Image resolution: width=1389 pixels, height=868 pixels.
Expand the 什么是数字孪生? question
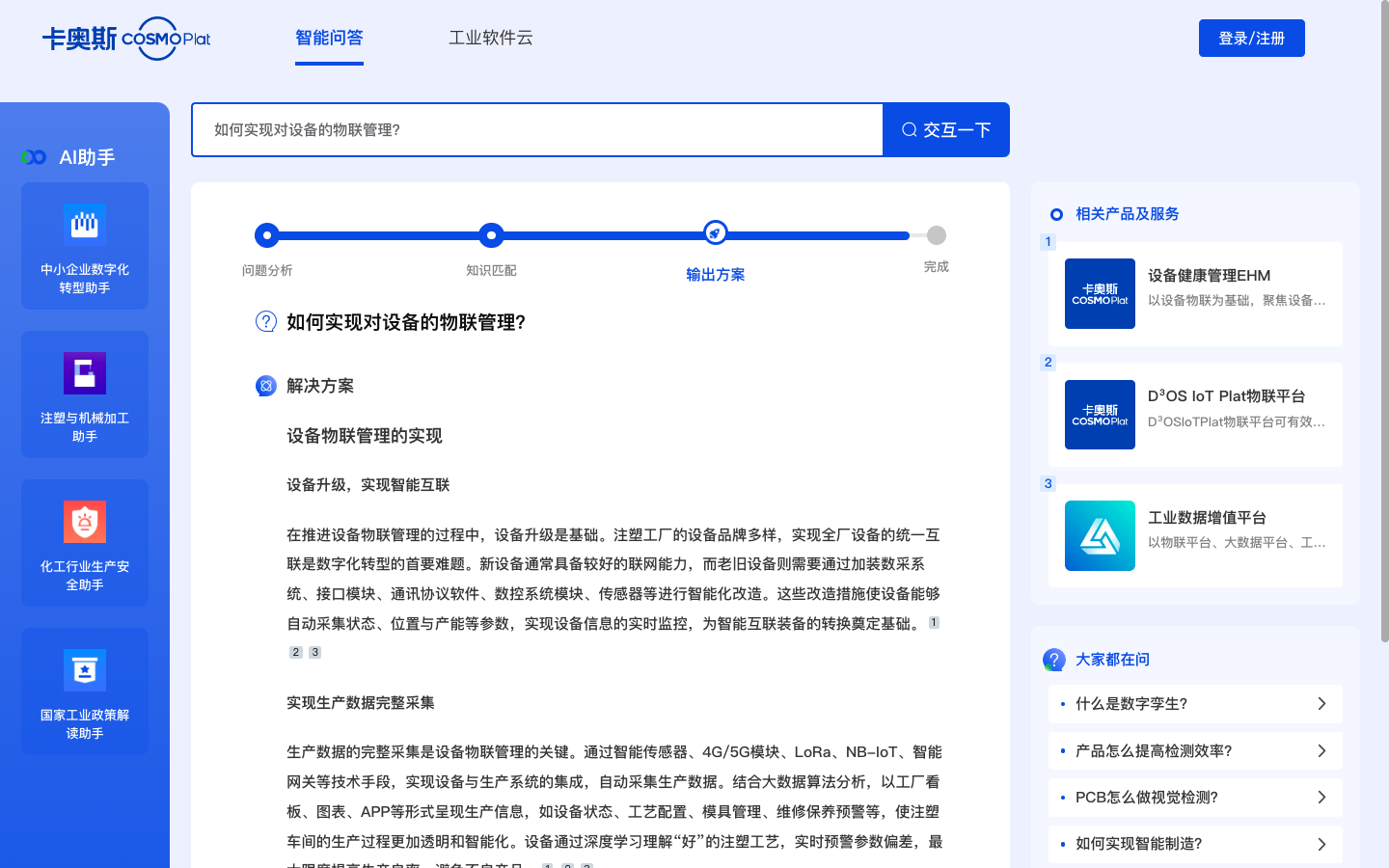[1194, 704]
